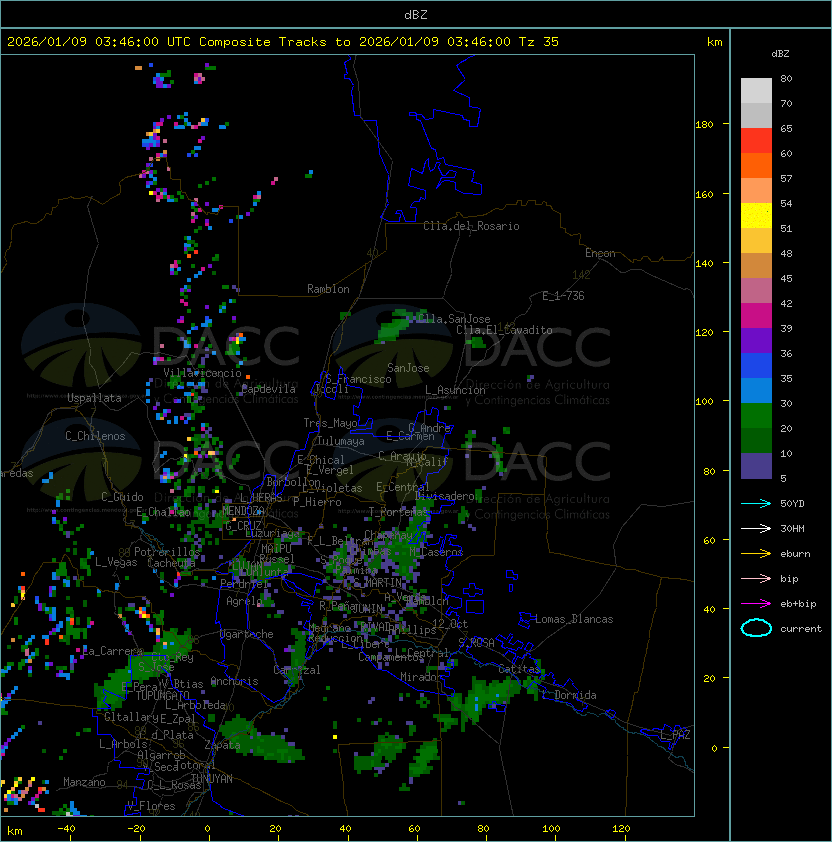Image resolution: width=832 pixels, height=842 pixels.
Task: Click the V_Flores map label
Action: click(x=151, y=806)
